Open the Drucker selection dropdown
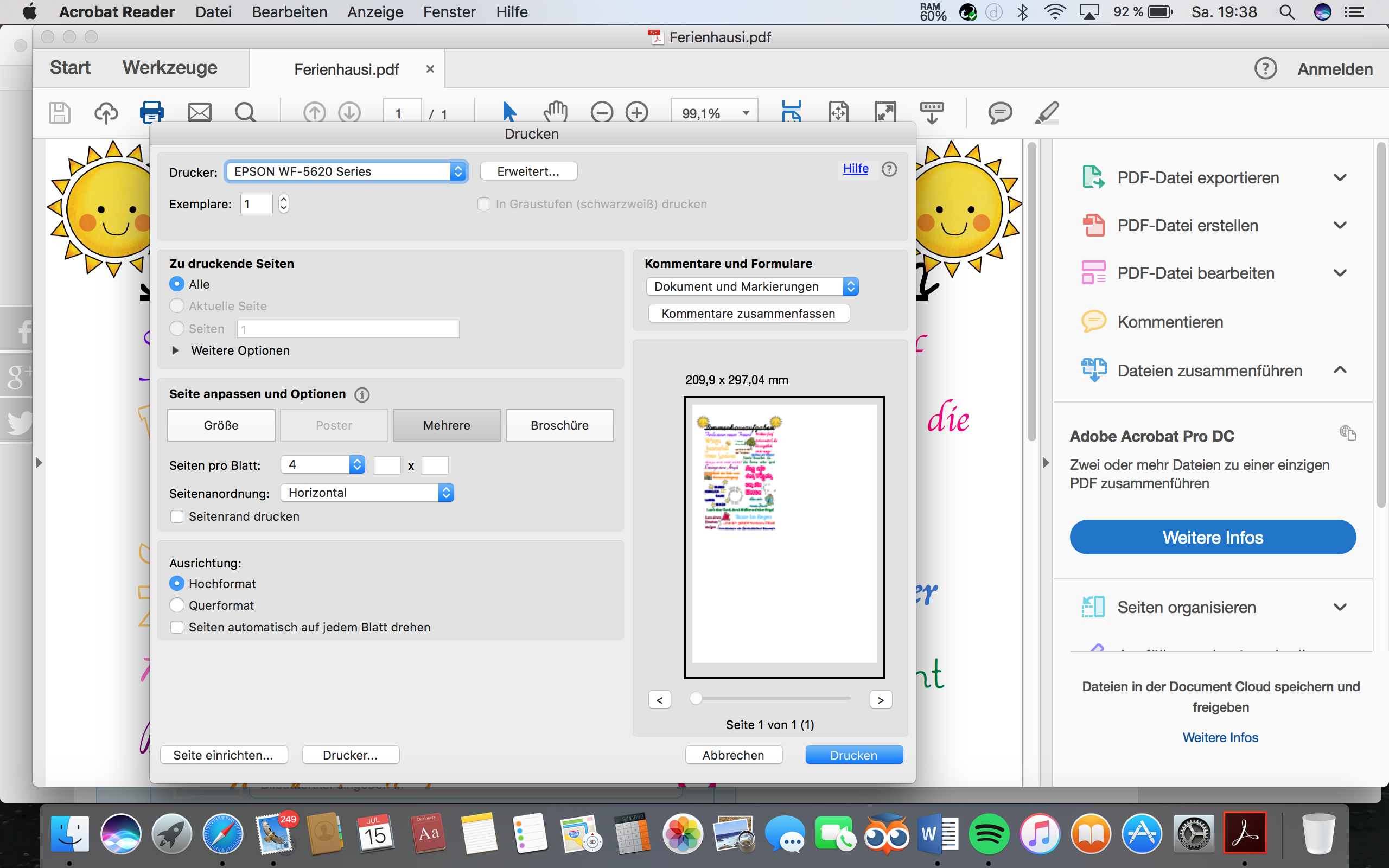1389x868 pixels. [x=346, y=171]
